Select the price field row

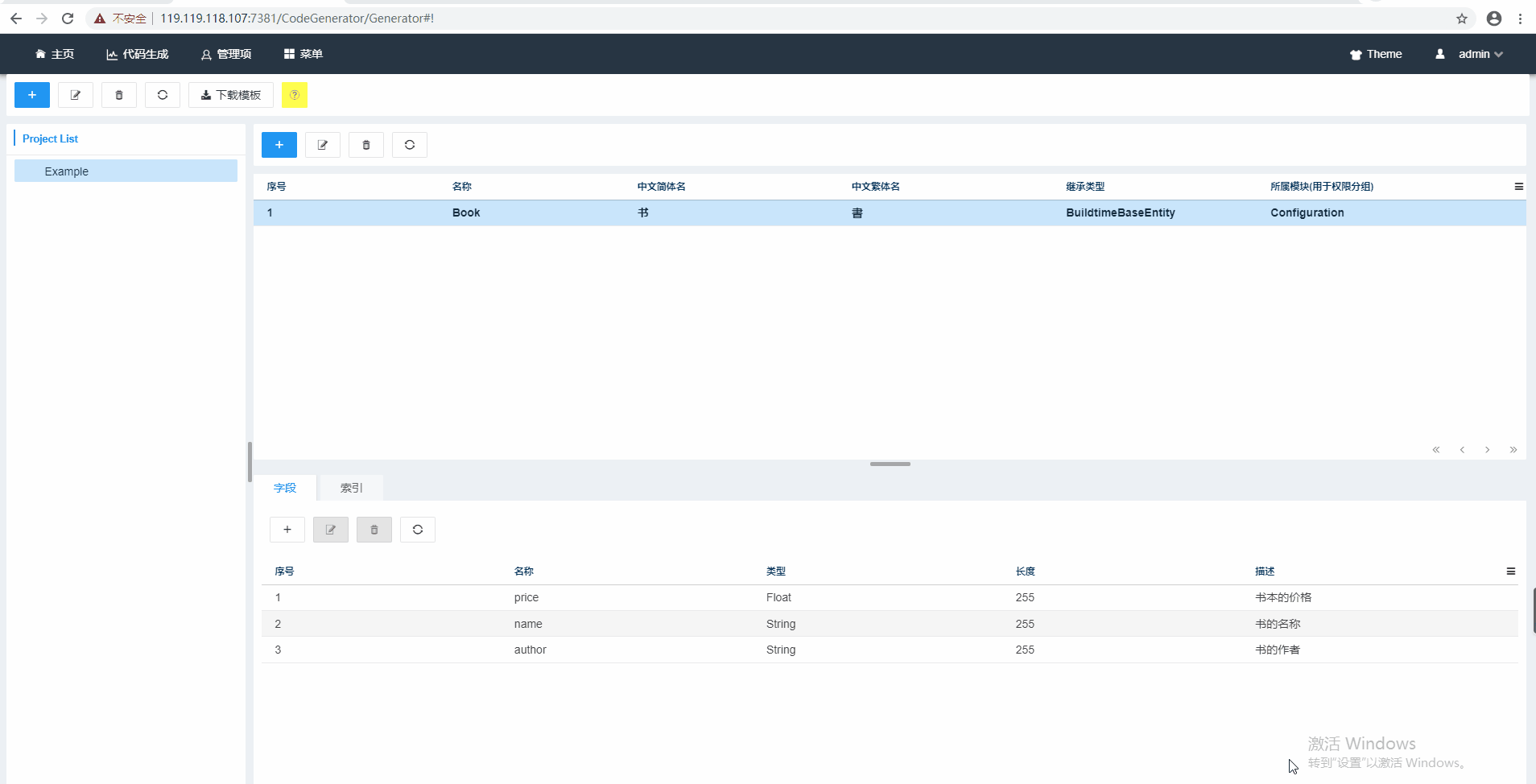point(890,597)
